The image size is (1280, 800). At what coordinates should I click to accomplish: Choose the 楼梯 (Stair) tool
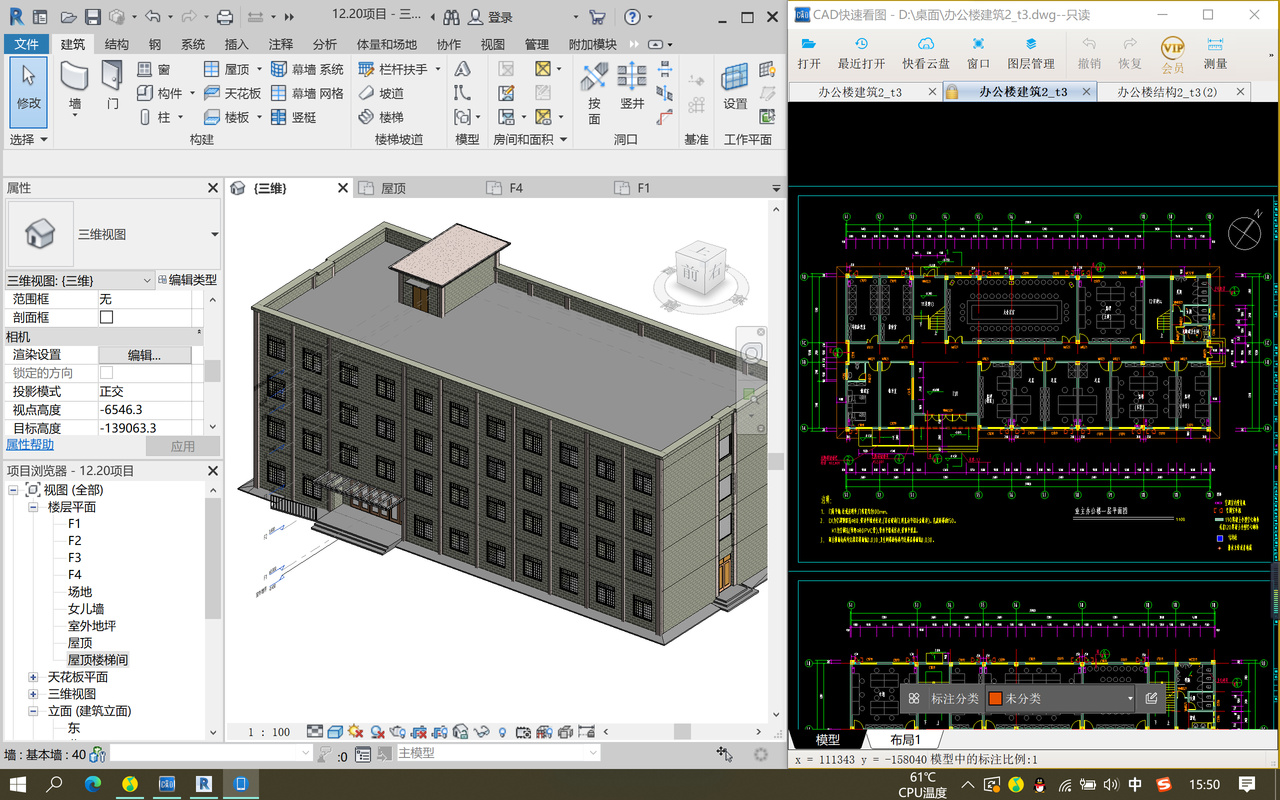click(381, 117)
